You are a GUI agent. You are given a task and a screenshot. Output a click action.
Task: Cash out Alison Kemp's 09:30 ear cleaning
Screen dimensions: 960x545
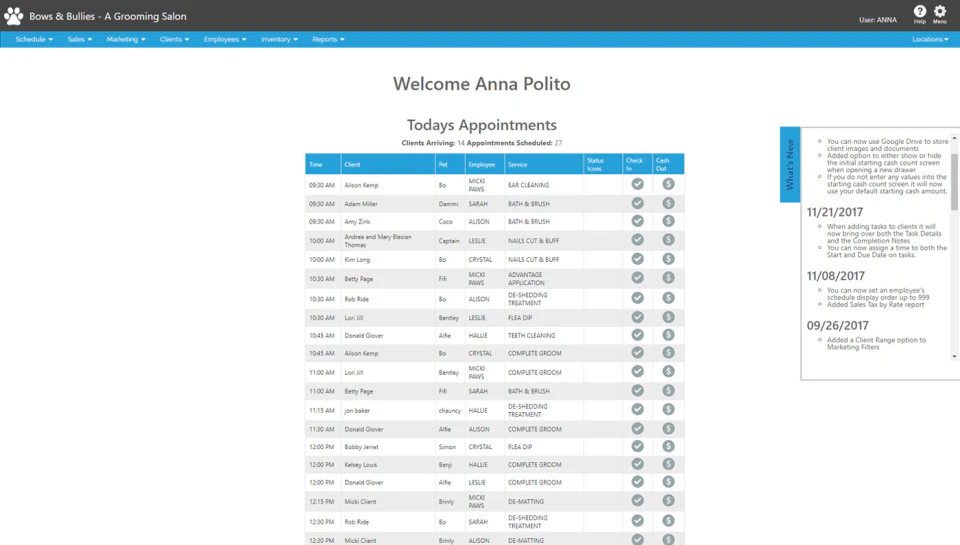[668, 184]
